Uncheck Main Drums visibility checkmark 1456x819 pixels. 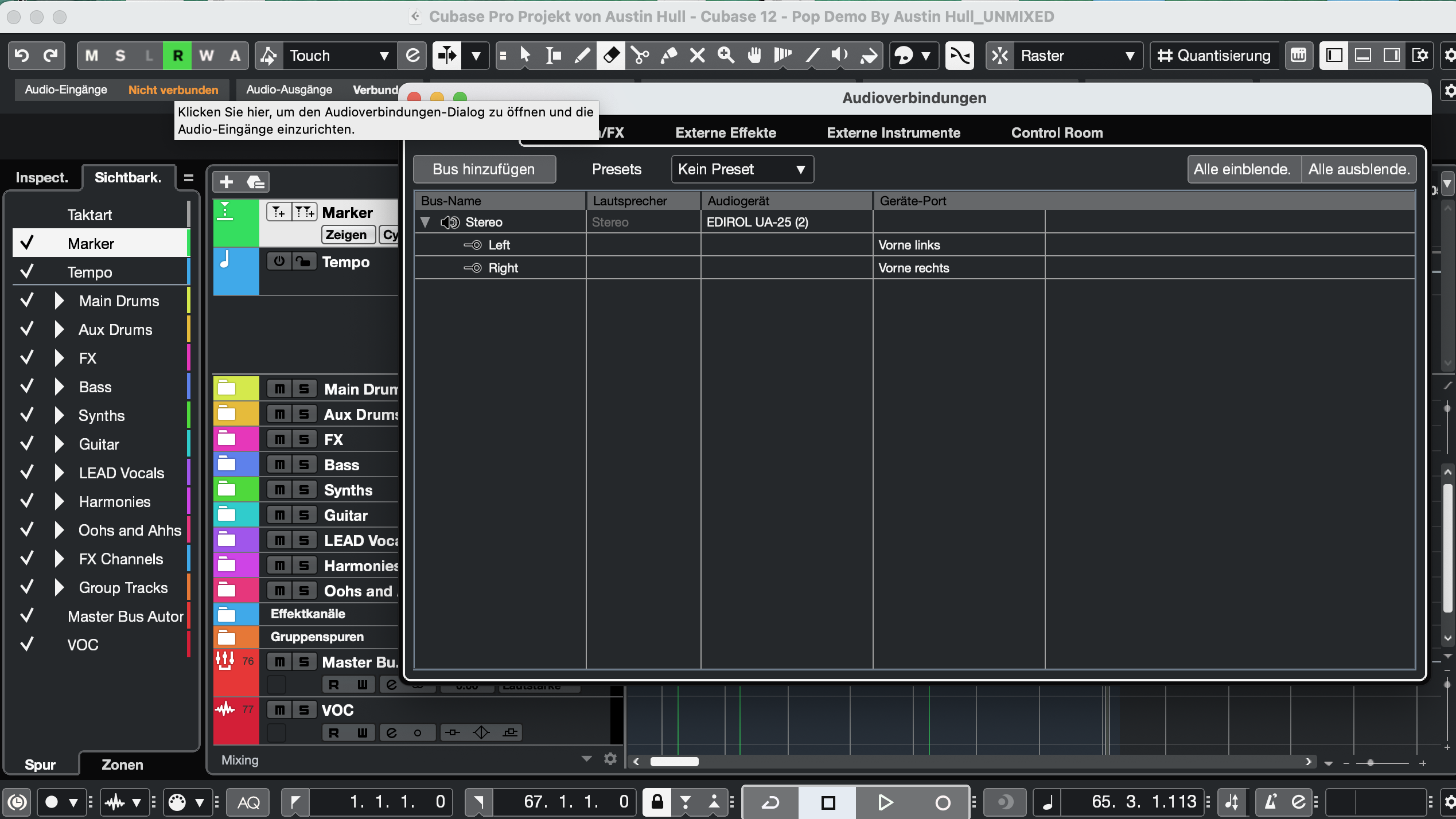tap(27, 301)
